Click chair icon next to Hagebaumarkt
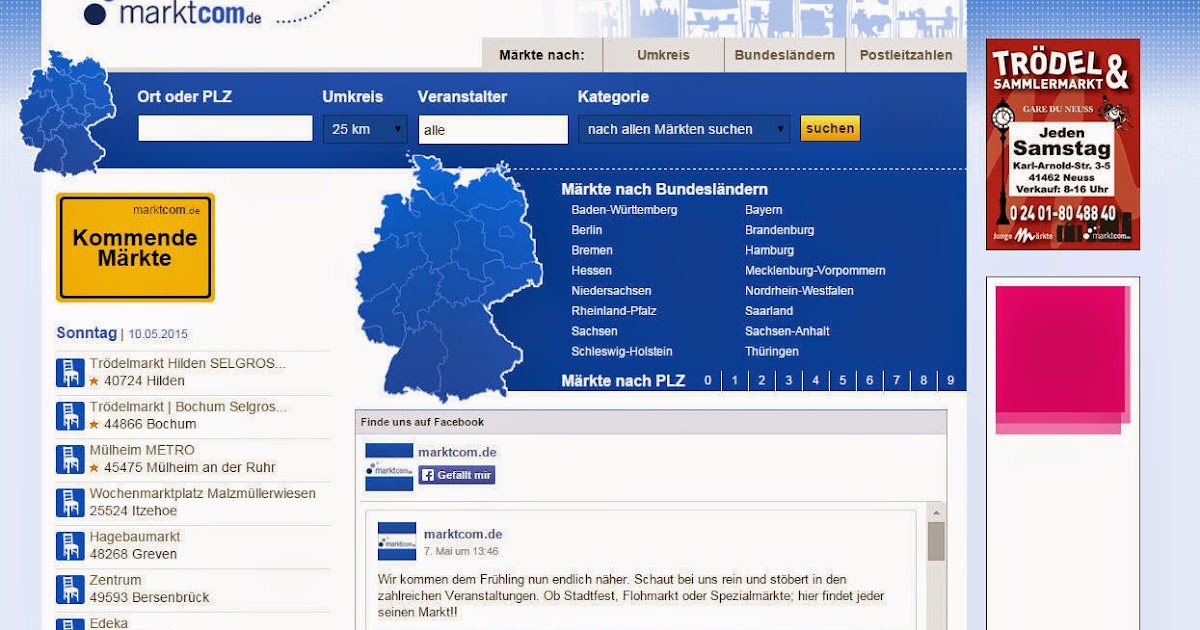Screen dimensions: 1200x630 pos(70,546)
